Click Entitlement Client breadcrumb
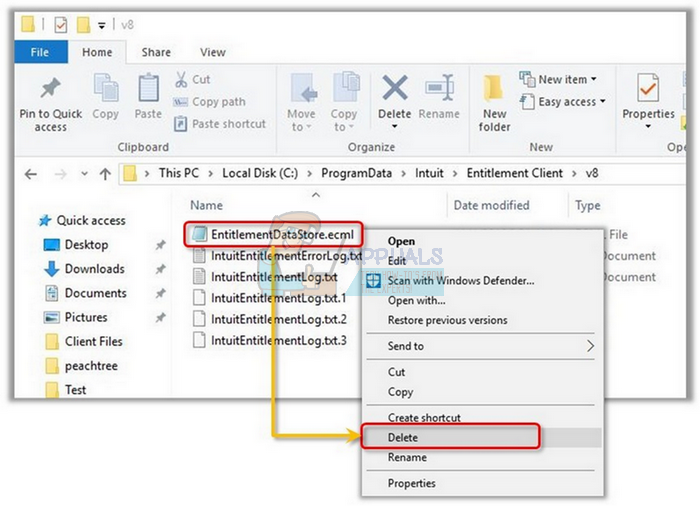700x506 pixels. pos(515,173)
